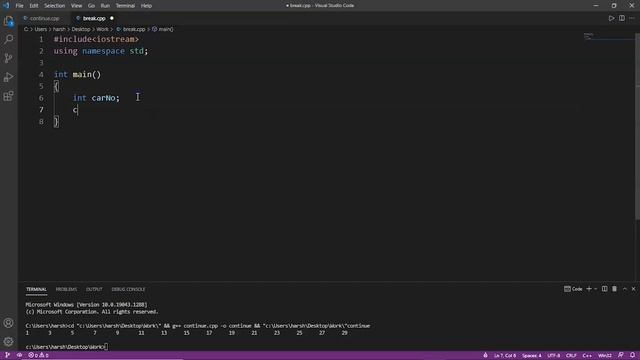Click Ln 7, Col 6 cursor position
Viewport: 640px width, 360px height.
point(505,355)
